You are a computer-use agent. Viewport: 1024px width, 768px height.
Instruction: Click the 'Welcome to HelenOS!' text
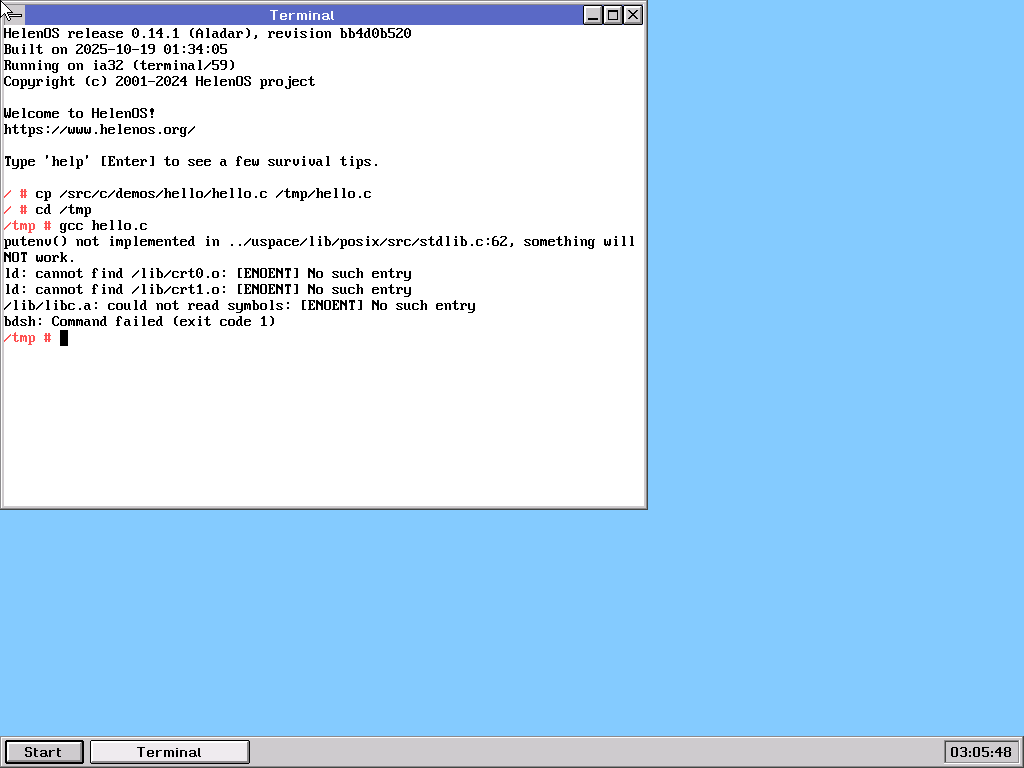click(x=79, y=114)
